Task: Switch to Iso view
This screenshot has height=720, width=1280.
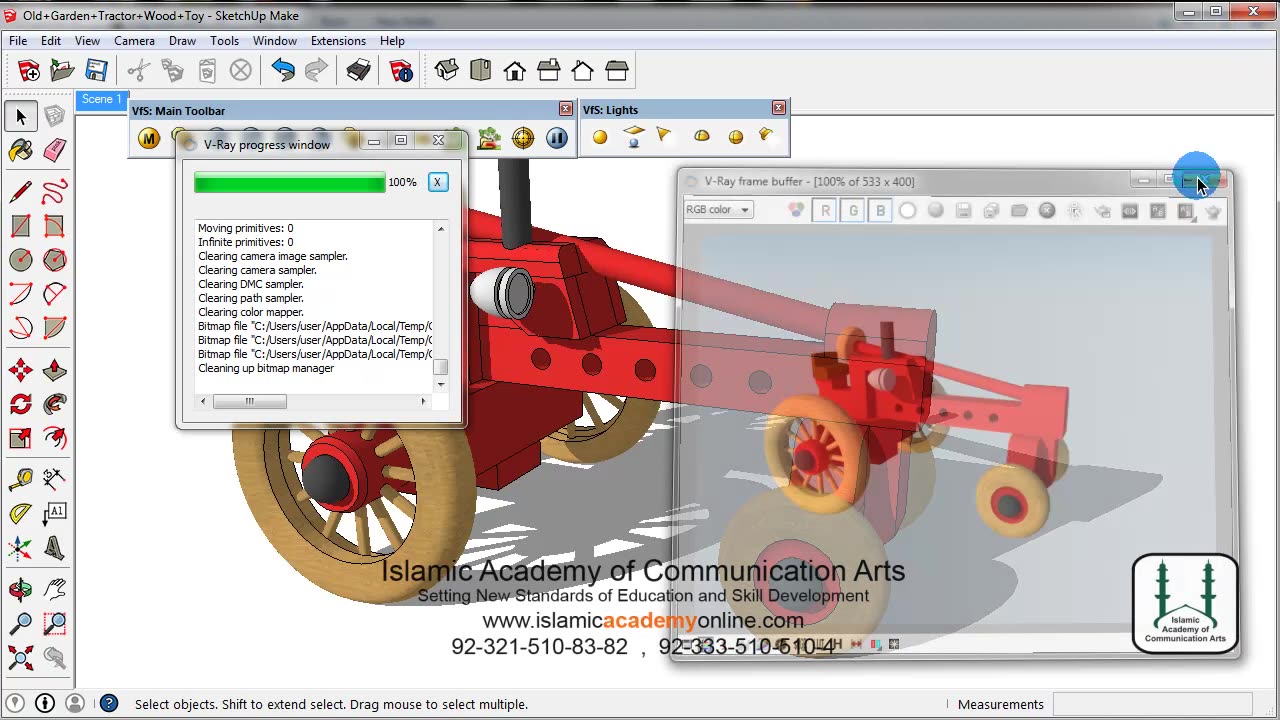Action: coord(446,70)
